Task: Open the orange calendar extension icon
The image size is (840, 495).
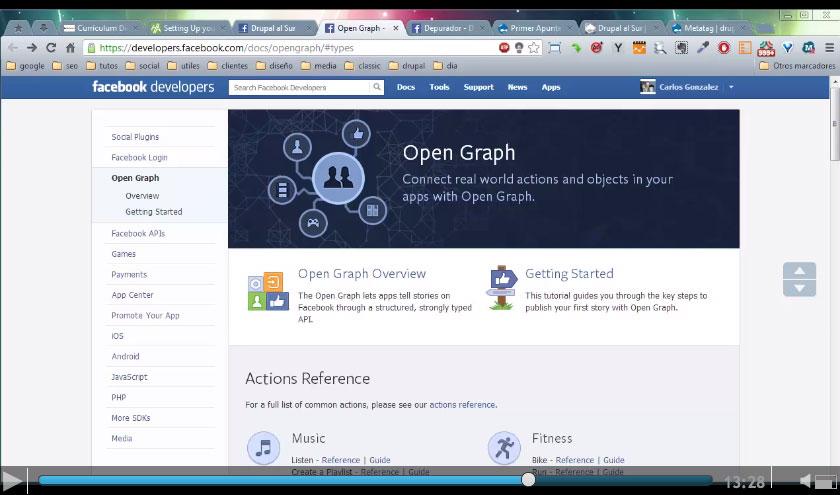Action: point(639,48)
